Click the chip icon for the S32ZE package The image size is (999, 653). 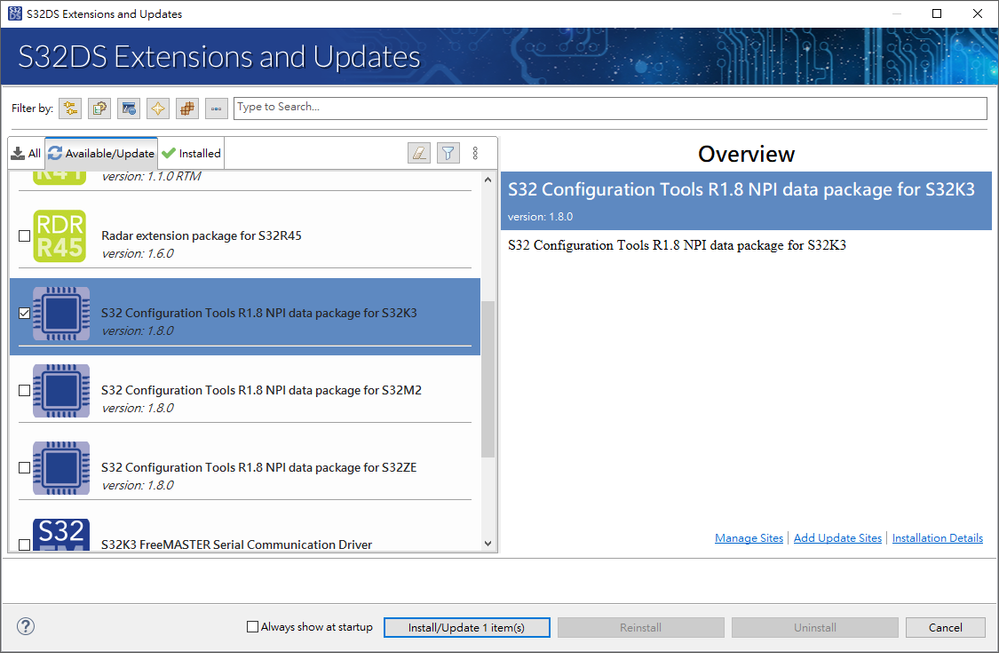[x=61, y=468]
